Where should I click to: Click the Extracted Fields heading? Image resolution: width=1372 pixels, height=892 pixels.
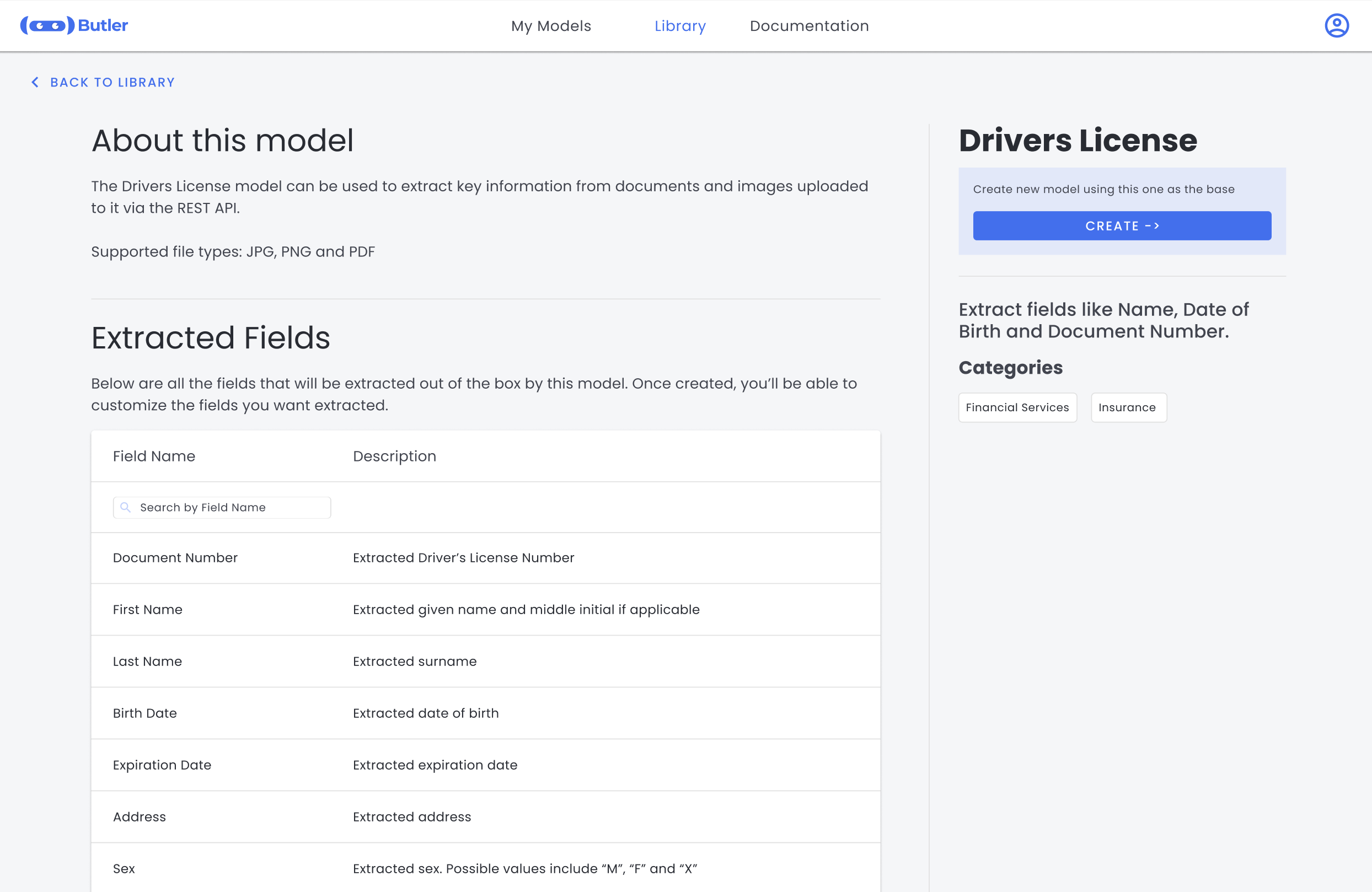(x=211, y=337)
